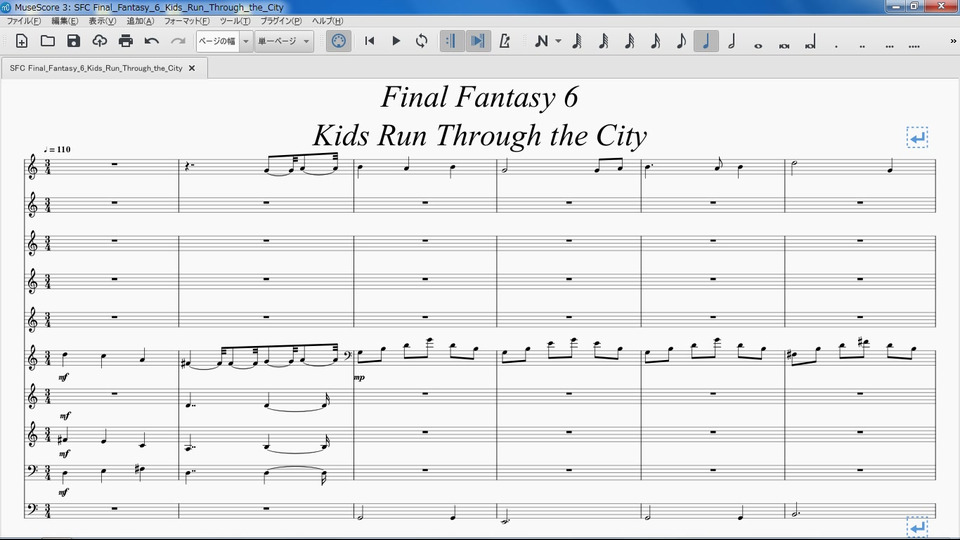Enable note input mode (N)
Screen dimensions: 960x540
point(541,41)
